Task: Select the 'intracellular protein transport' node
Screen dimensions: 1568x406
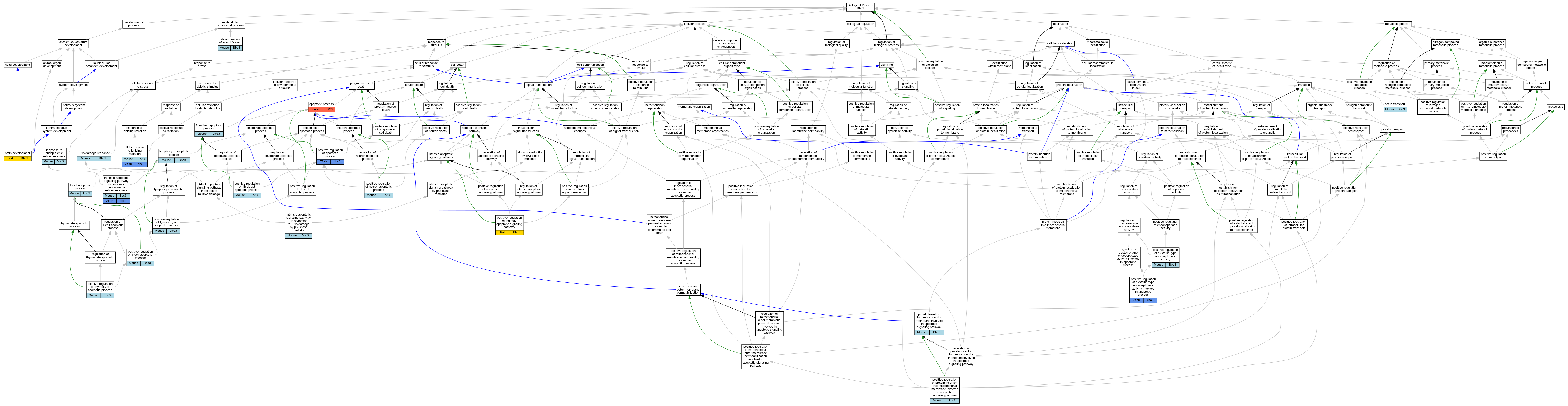Action: (1295, 156)
